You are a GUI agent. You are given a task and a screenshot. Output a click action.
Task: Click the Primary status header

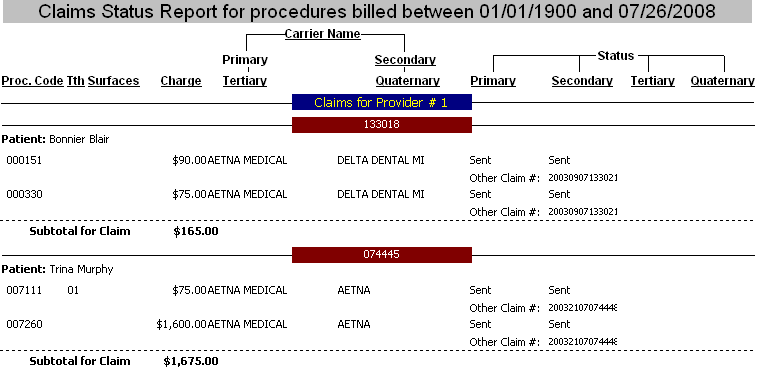[493, 81]
